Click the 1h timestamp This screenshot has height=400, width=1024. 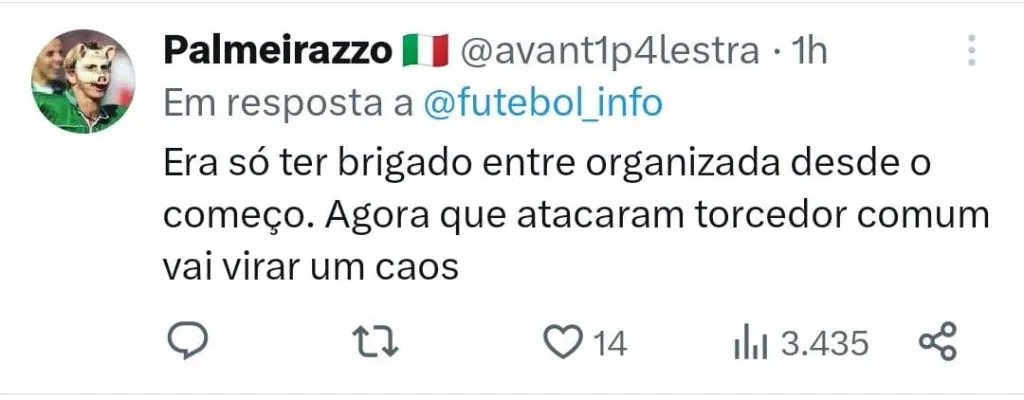click(x=809, y=50)
